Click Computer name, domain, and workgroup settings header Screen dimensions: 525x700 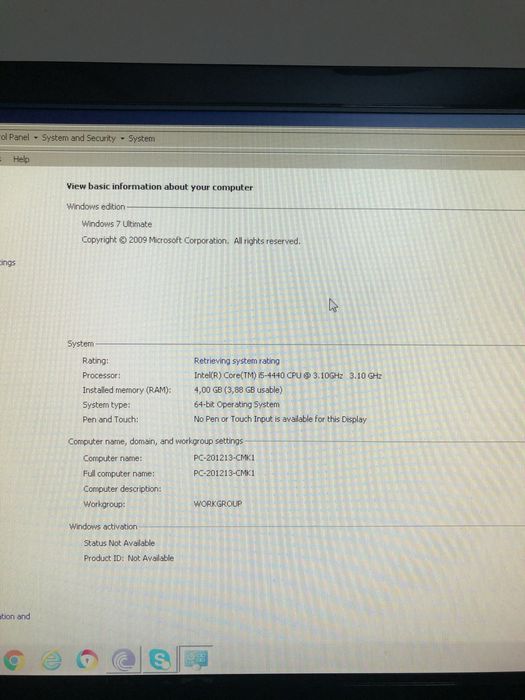[x=155, y=442]
